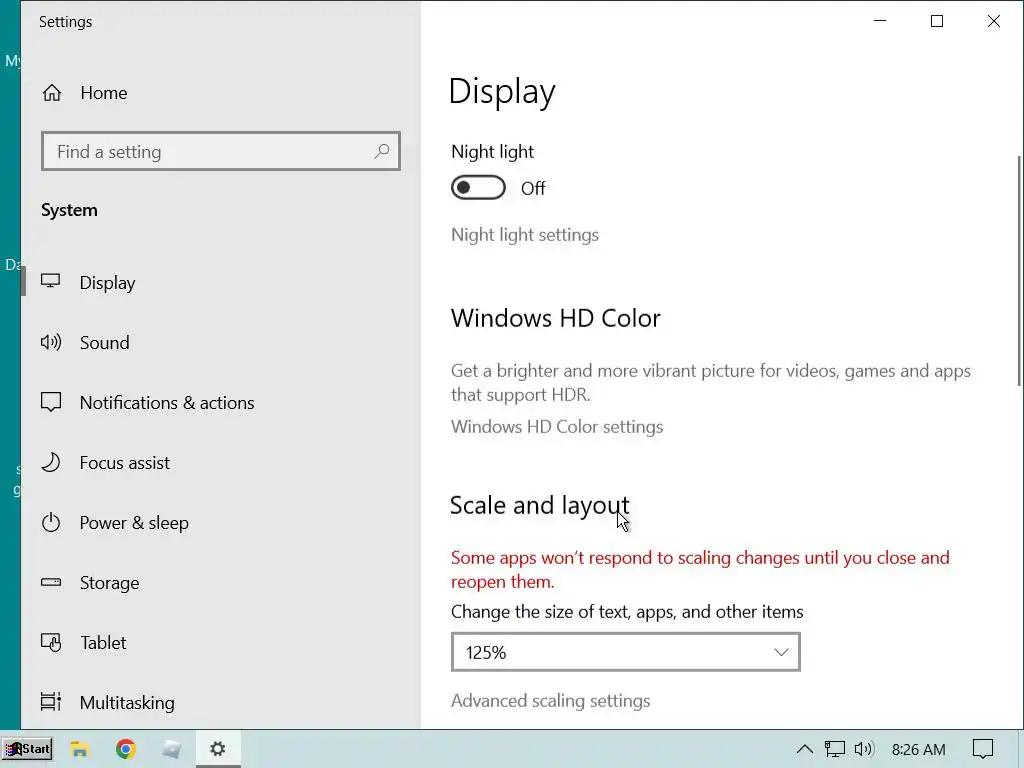Minimize the Settings window
The image size is (1024, 768).
[880, 21]
